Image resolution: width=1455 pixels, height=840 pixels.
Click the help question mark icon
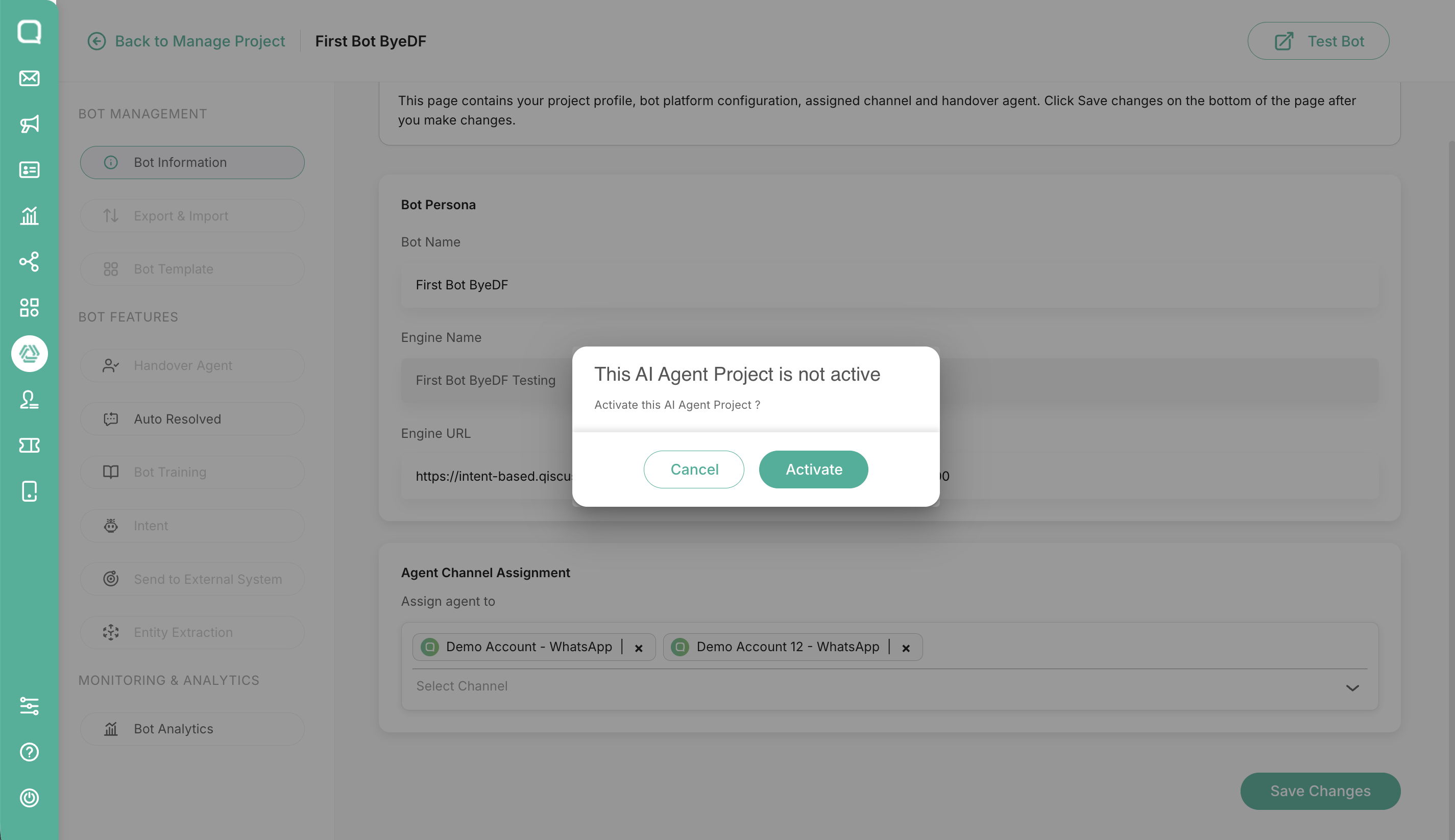tap(30, 752)
